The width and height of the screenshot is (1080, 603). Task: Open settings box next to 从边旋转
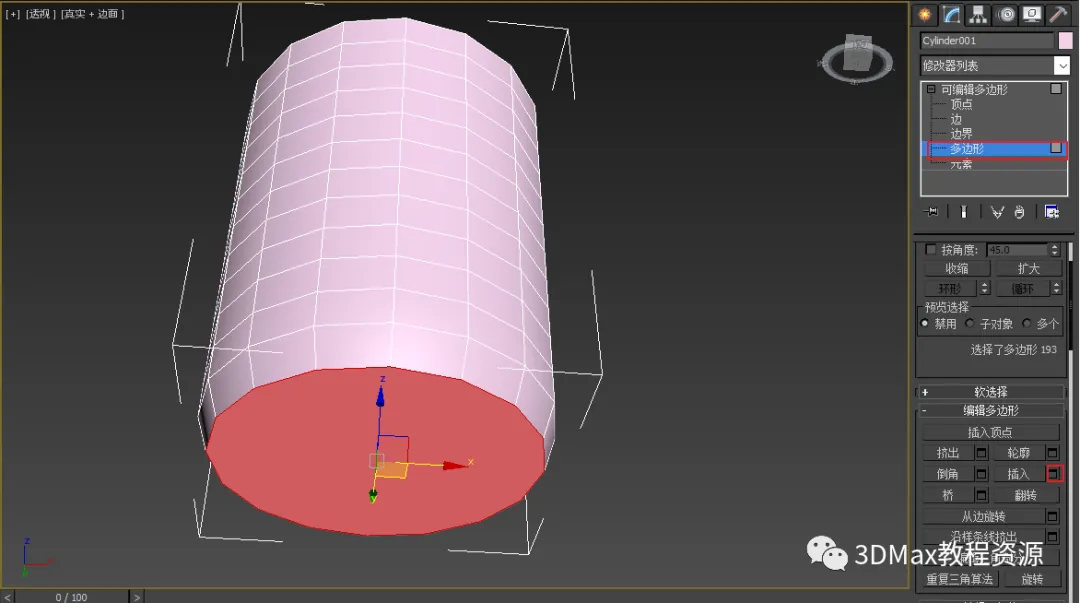tap(1052, 516)
